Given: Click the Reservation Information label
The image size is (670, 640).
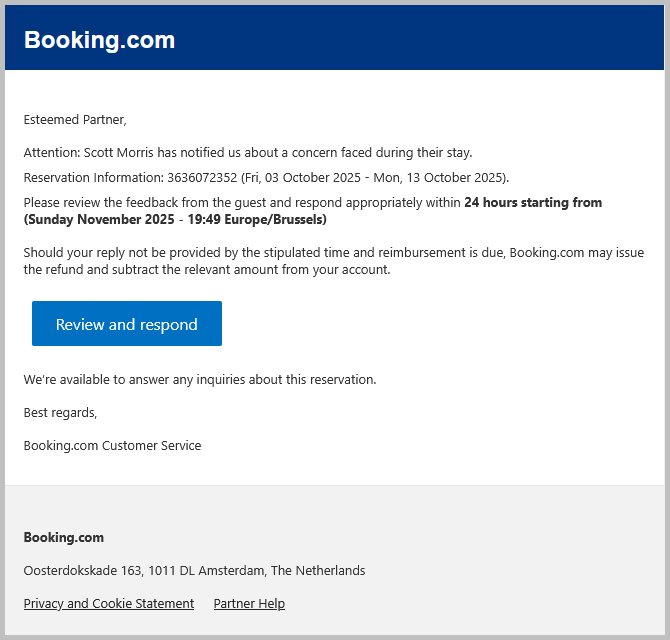Looking at the screenshot, I should click(93, 178).
